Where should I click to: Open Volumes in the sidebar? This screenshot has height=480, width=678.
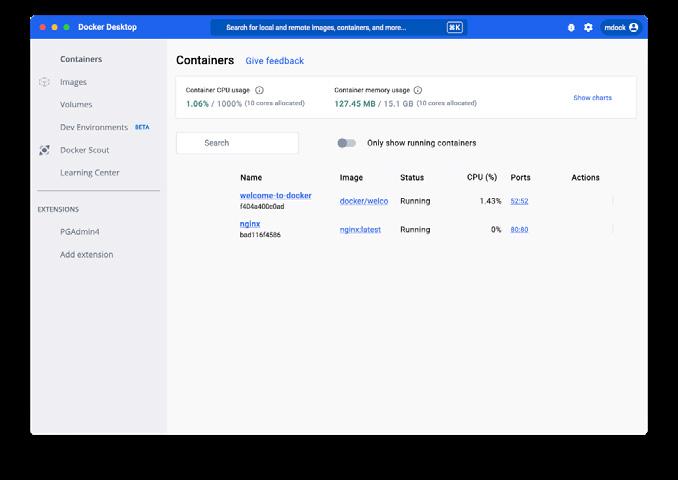point(76,104)
